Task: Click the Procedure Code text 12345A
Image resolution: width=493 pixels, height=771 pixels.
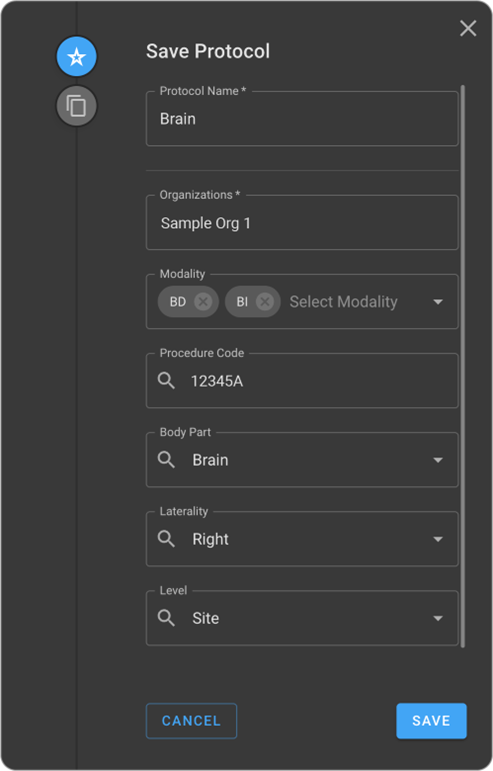Action: pos(217,381)
